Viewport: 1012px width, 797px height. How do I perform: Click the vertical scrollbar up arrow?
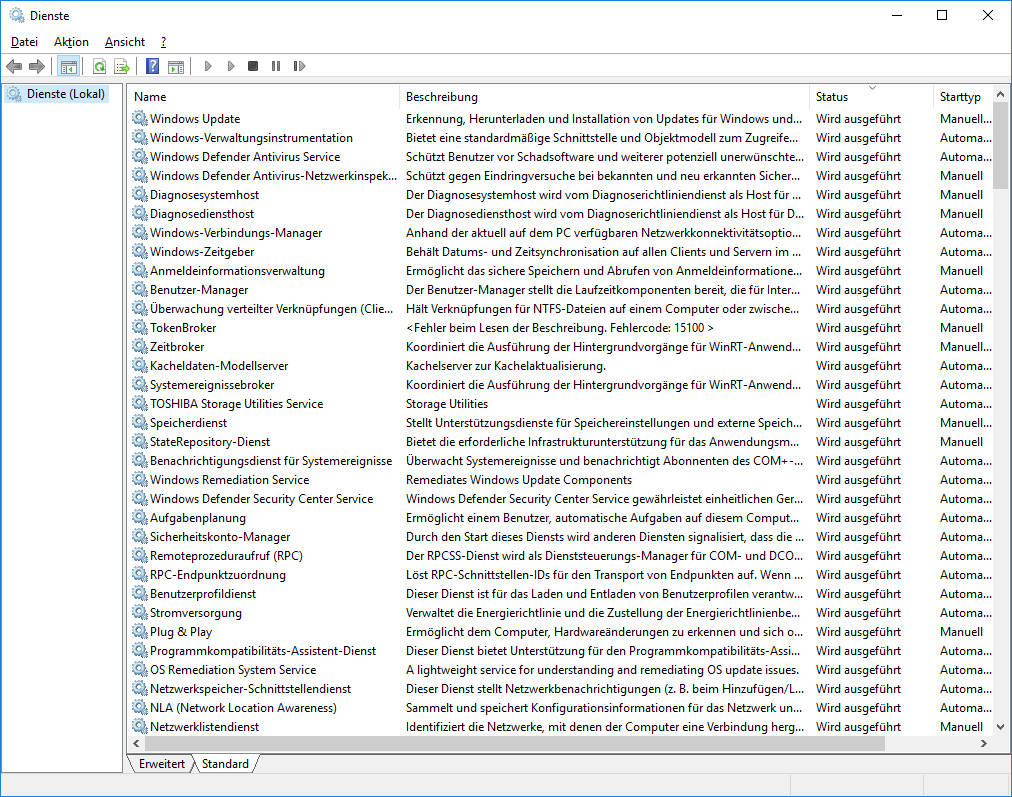click(x=1000, y=94)
